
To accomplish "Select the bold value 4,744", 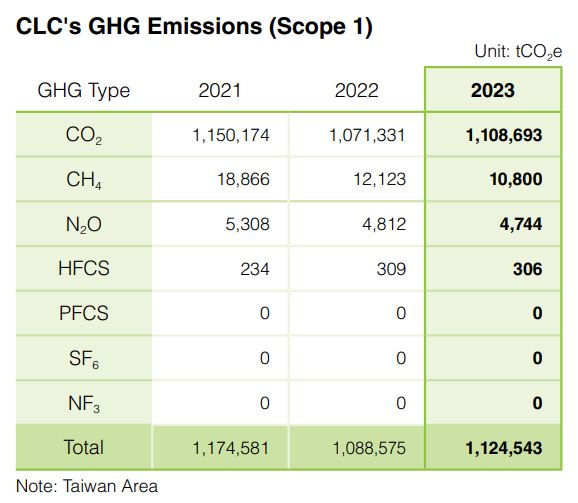I will (520, 224).
